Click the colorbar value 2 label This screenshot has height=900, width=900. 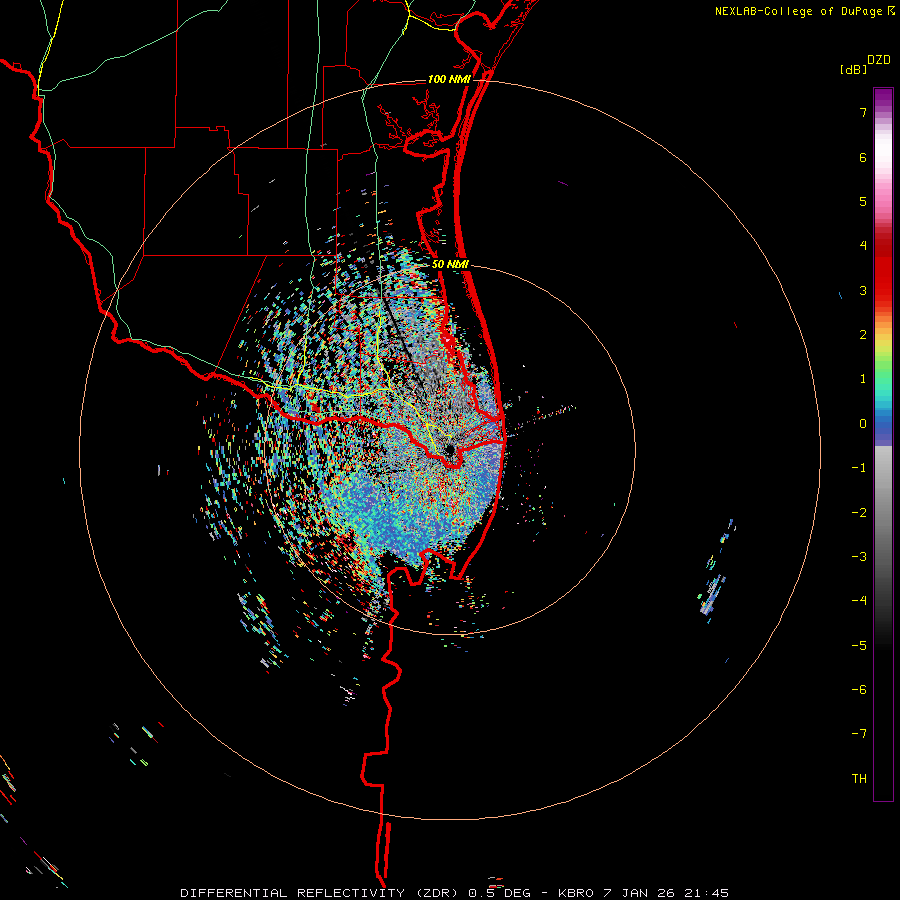tap(863, 335)
